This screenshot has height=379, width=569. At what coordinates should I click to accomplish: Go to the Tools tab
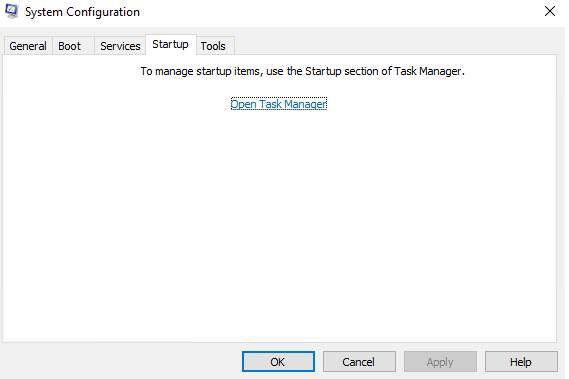(x=213, y=46)
